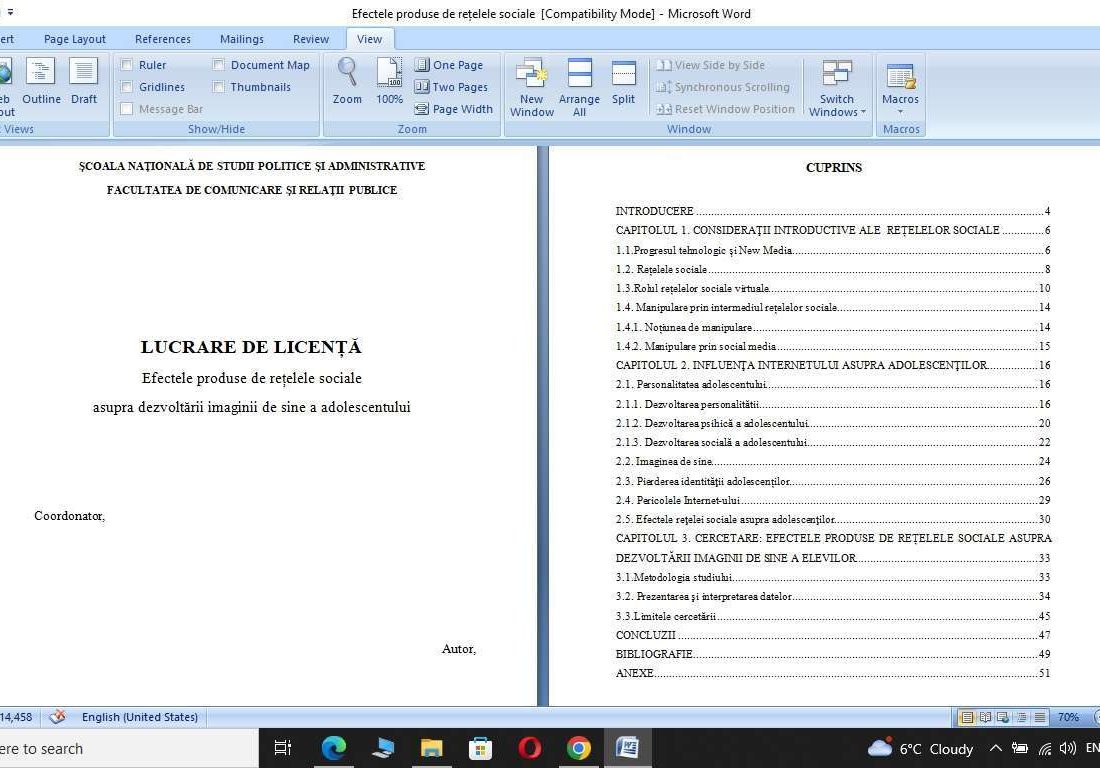This screenshot has height=768, width=1100.
Task: Expand the Macros dropdown arrow
Action: (x=900, y=111)
